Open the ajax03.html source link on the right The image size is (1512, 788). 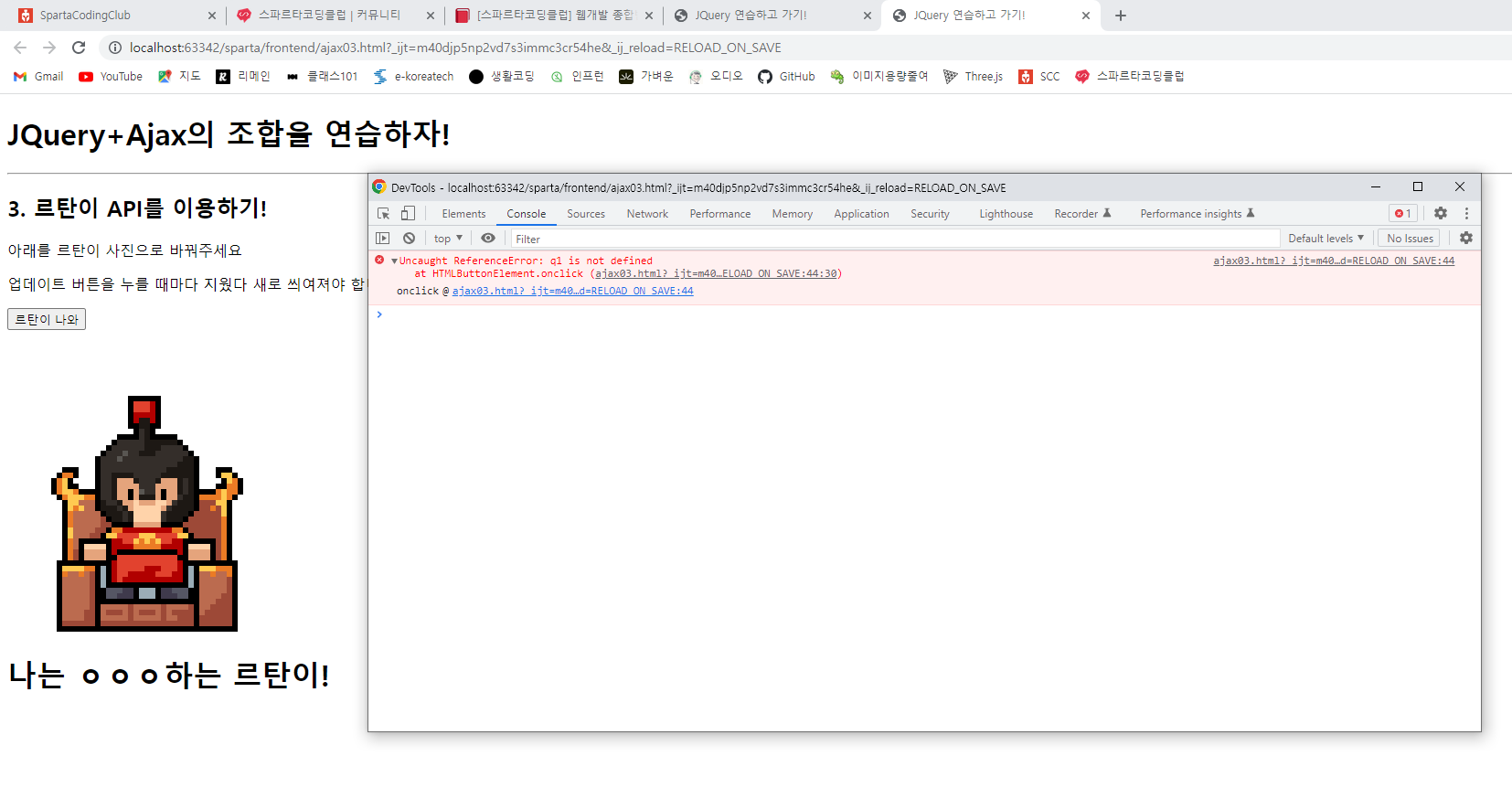coord(1334,261)
